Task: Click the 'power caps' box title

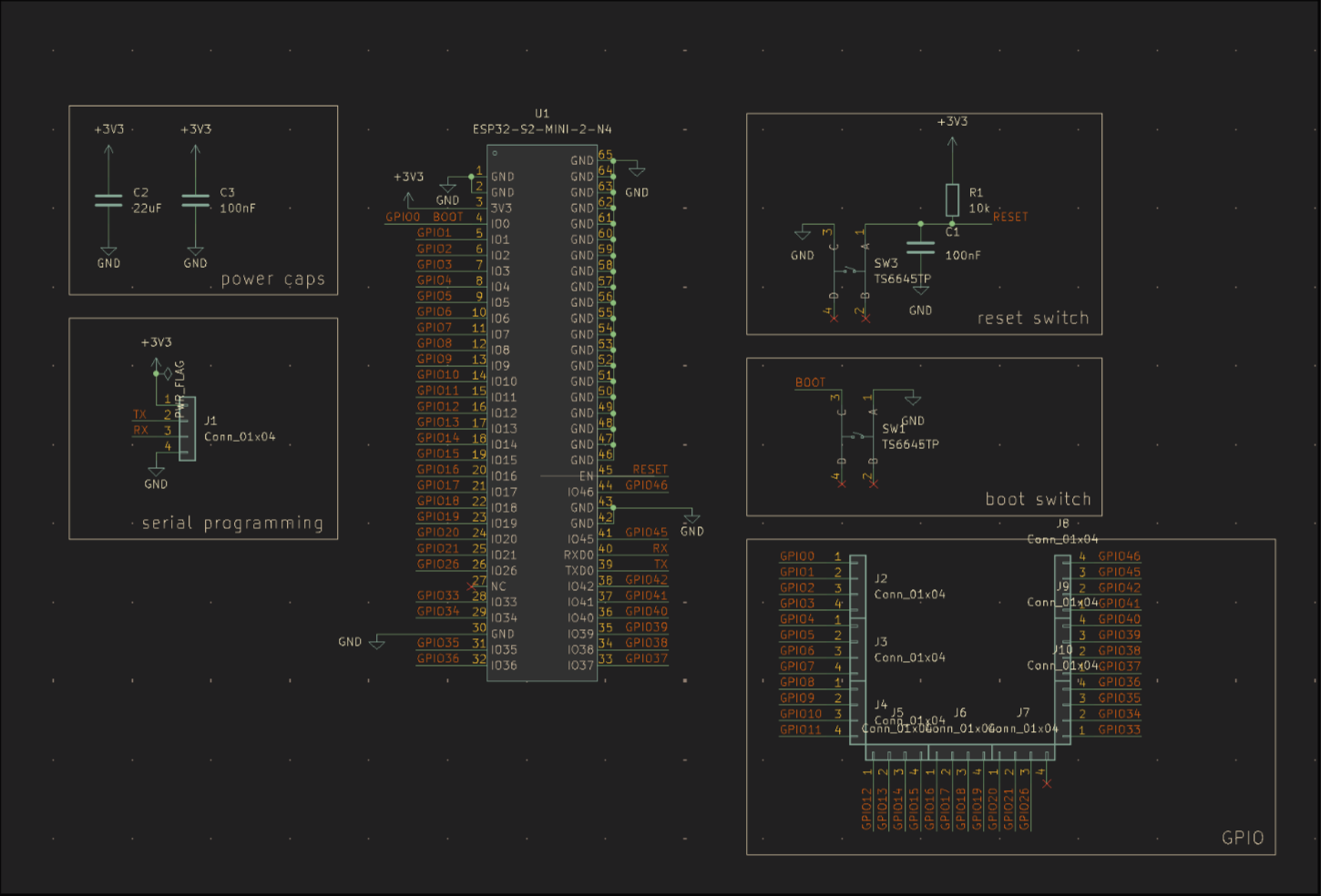Action: pos(272,280)
